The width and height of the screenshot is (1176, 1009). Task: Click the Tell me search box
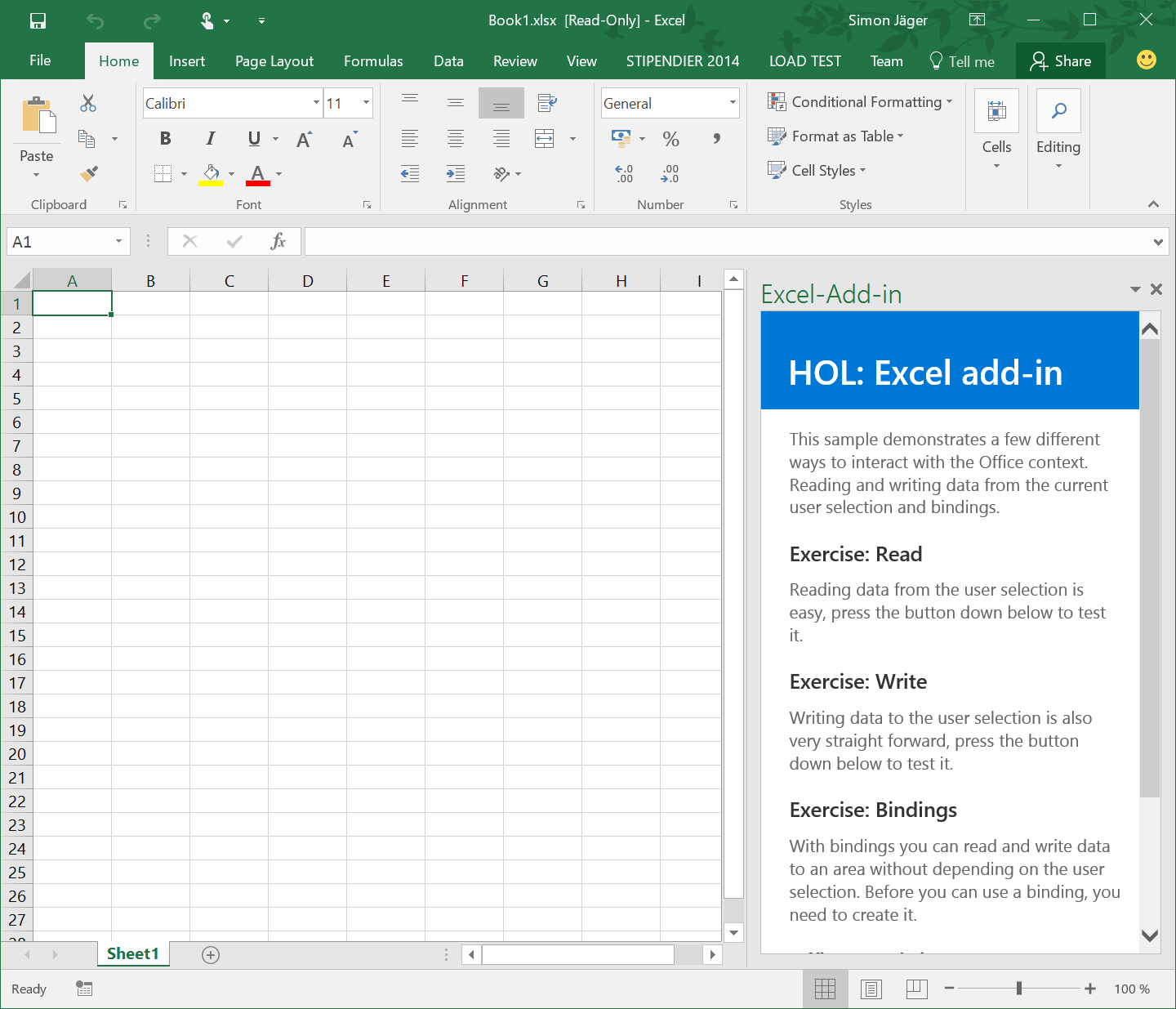pyautogui.click(x=962, y=61)
